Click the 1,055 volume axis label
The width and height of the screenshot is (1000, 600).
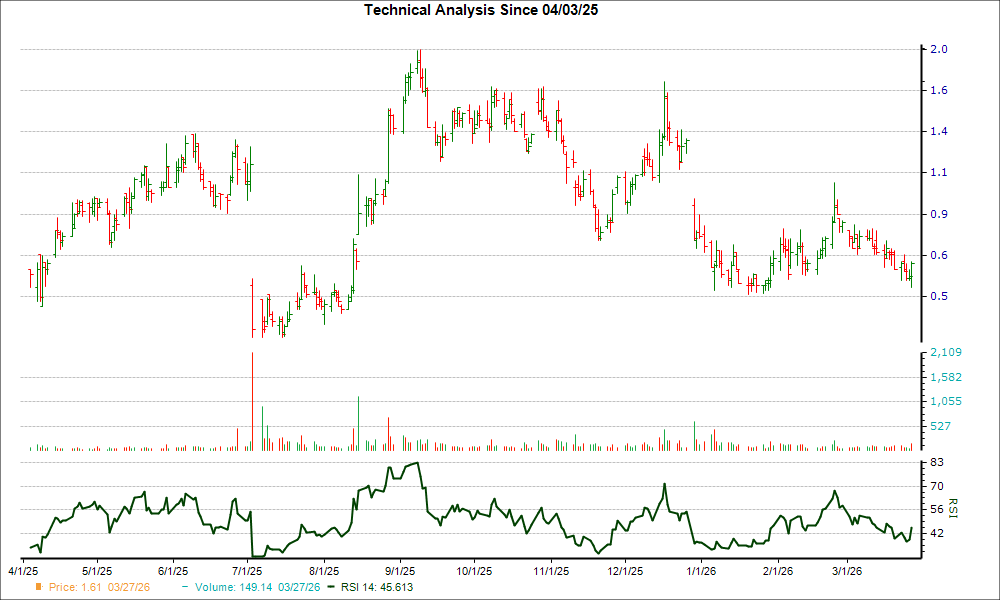946,402
